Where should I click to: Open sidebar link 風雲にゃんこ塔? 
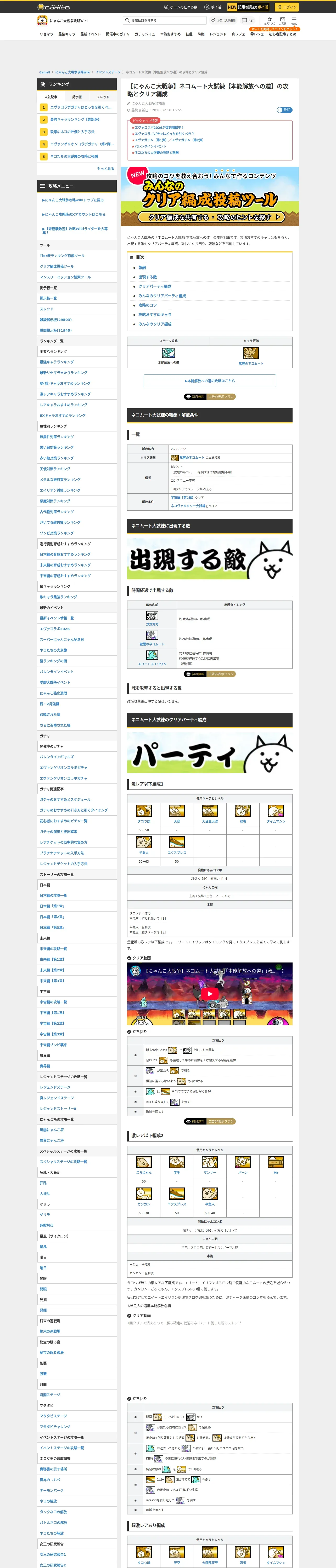point(52,1130)
